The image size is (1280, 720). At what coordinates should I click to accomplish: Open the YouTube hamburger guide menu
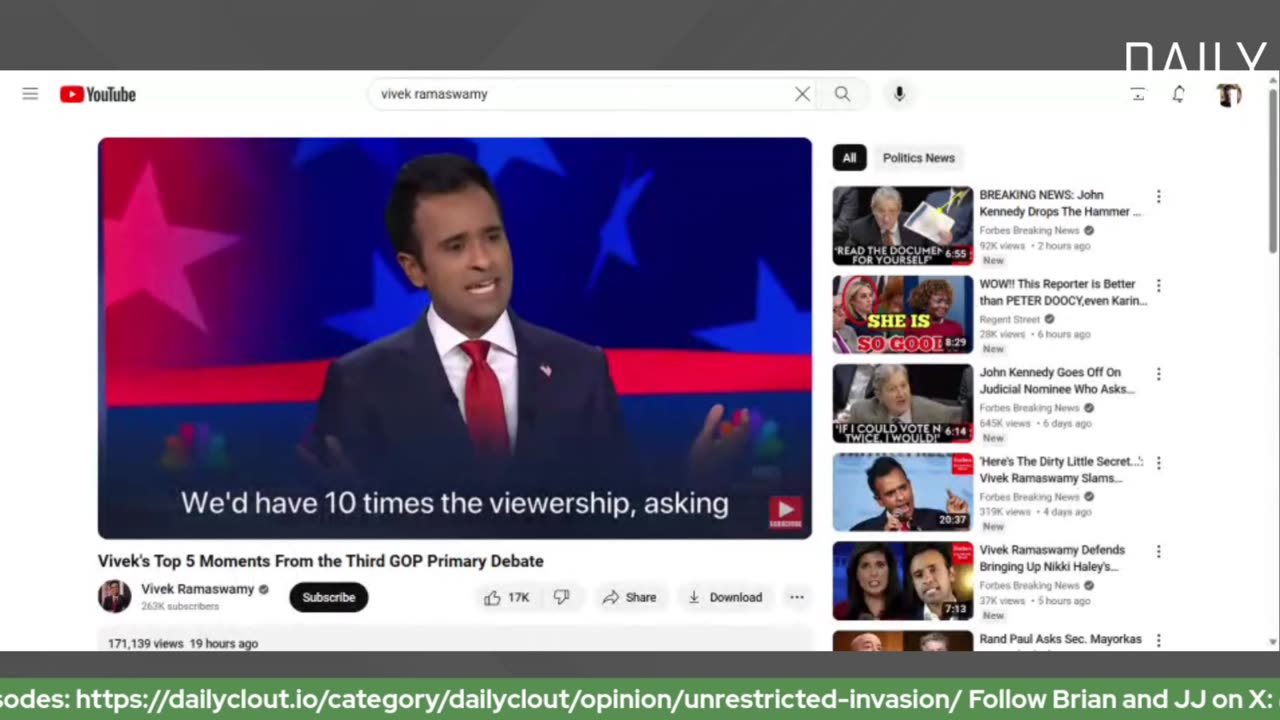(x=30, y=94)
